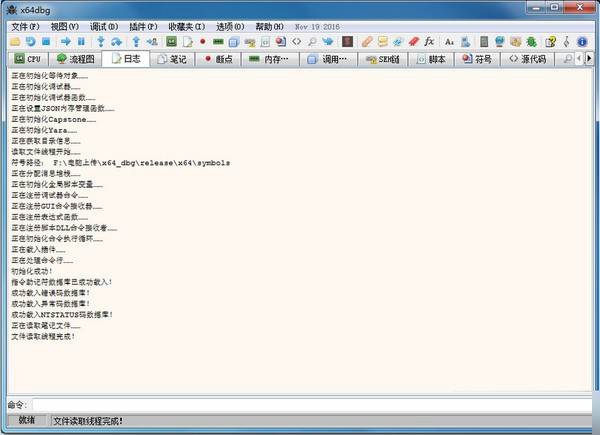Switch to the CPU tab
600x435 pixels.
[27, 60]
